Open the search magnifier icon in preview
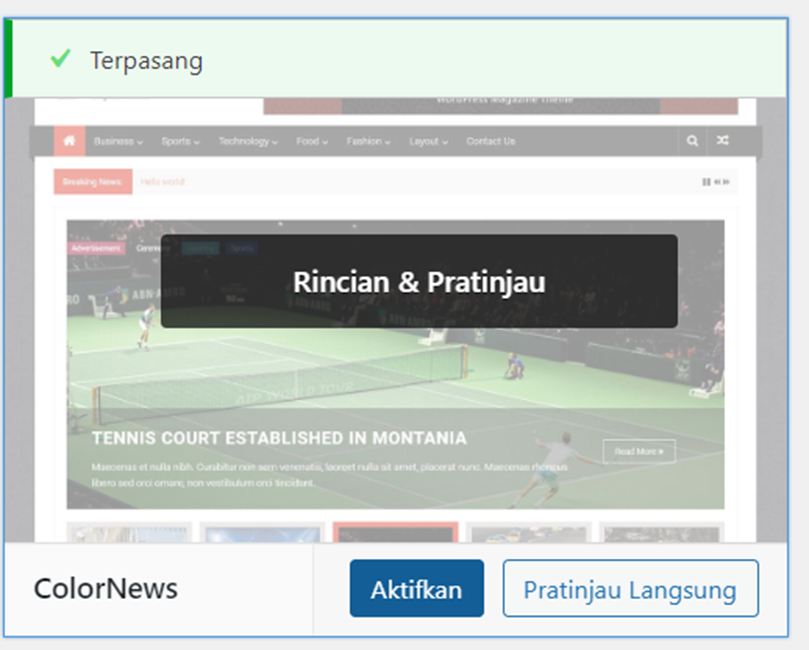 [x=692, y=141]
